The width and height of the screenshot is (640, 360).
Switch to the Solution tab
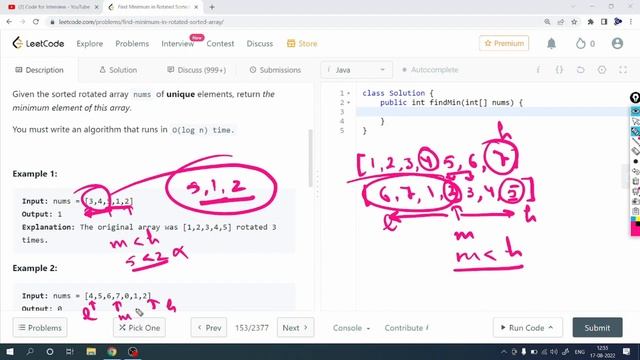[118, 70]
